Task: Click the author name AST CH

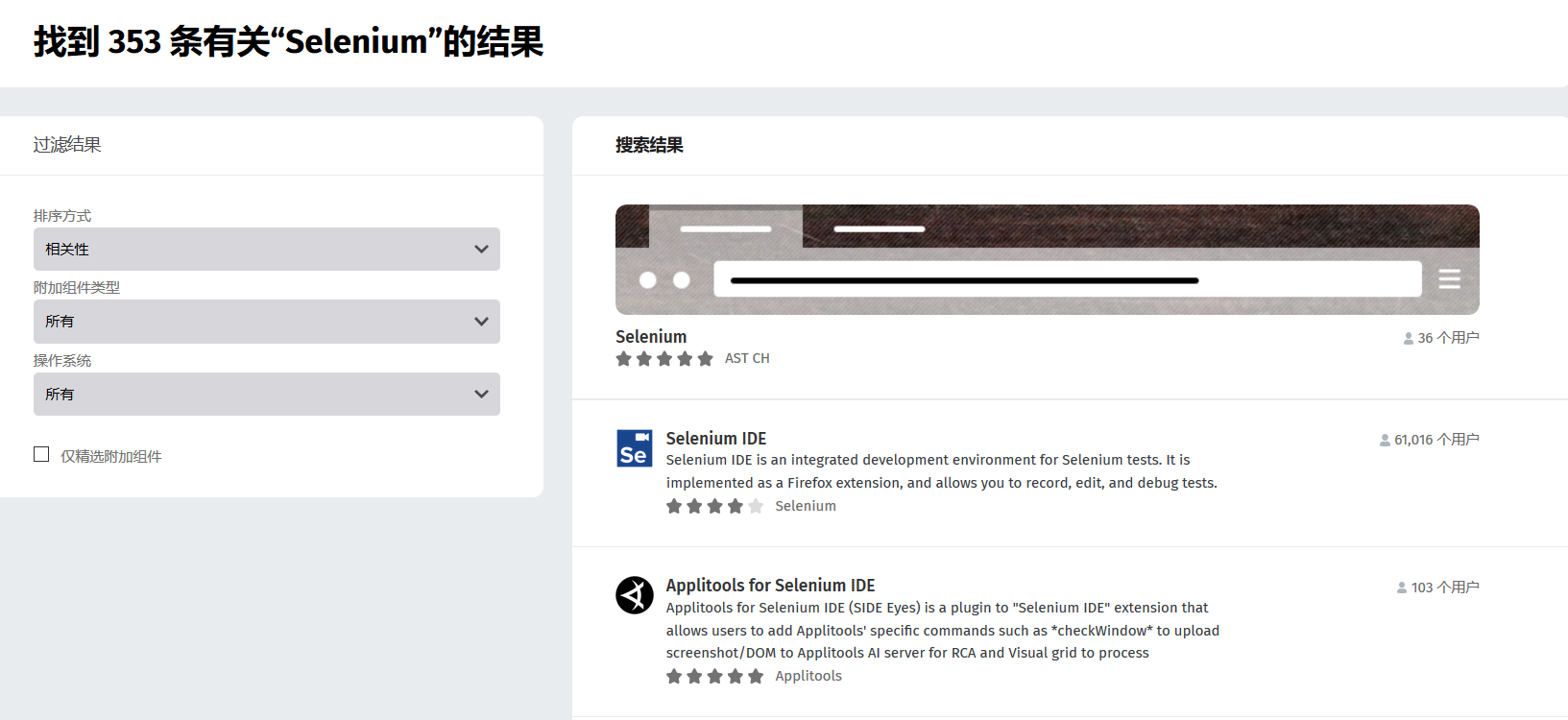Action: [747, 358]
